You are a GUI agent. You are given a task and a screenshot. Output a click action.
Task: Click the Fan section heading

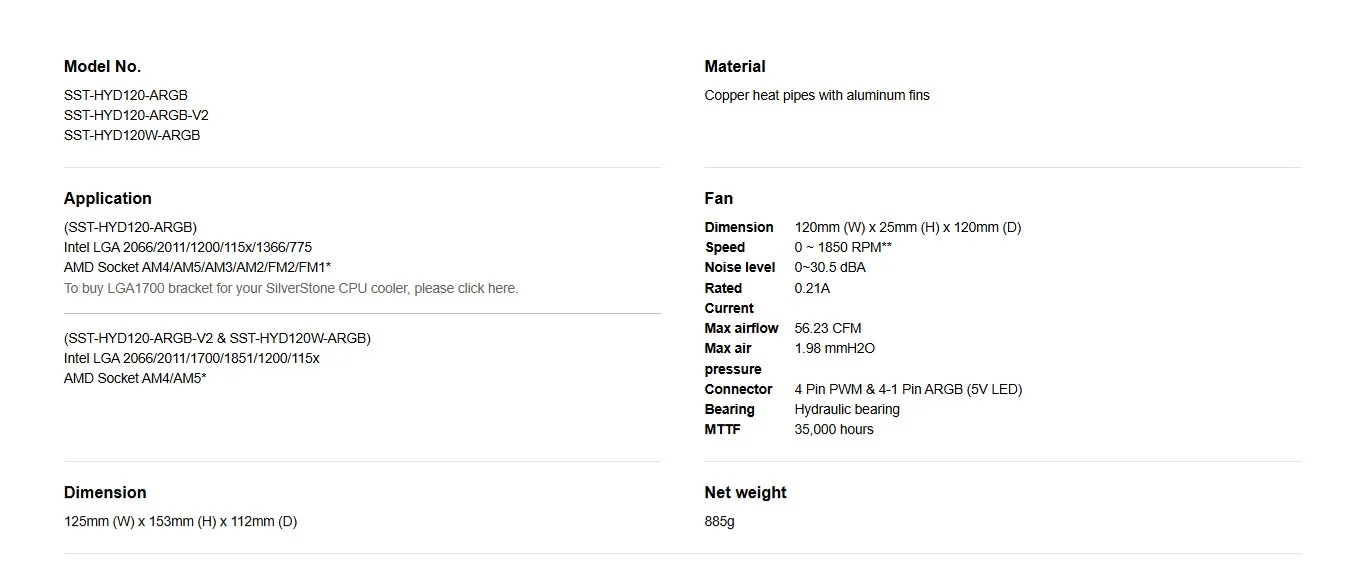click(719, 198)
